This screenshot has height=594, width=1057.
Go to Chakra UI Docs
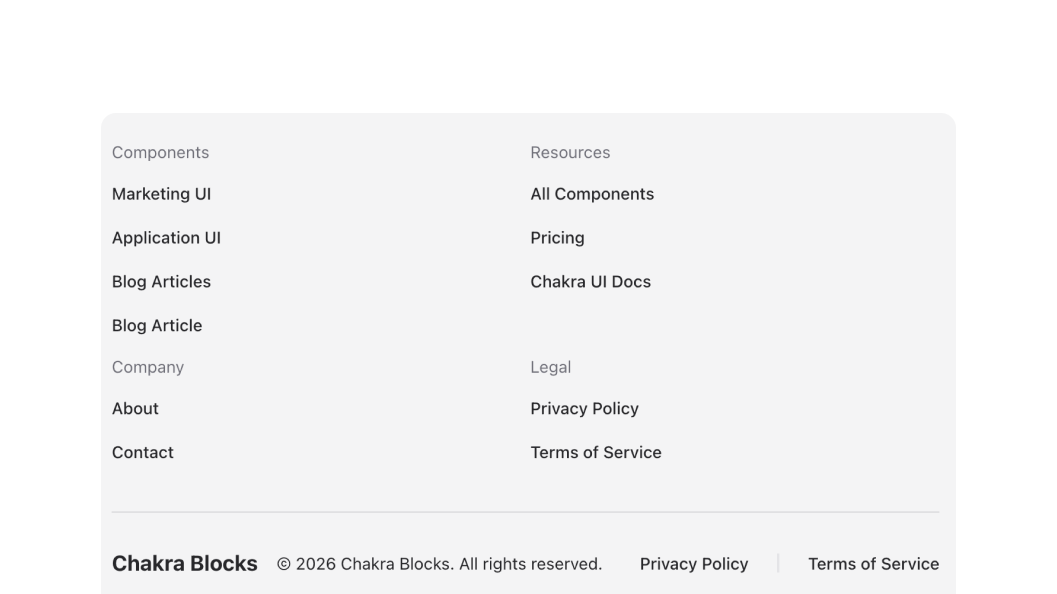coord(590,282)
